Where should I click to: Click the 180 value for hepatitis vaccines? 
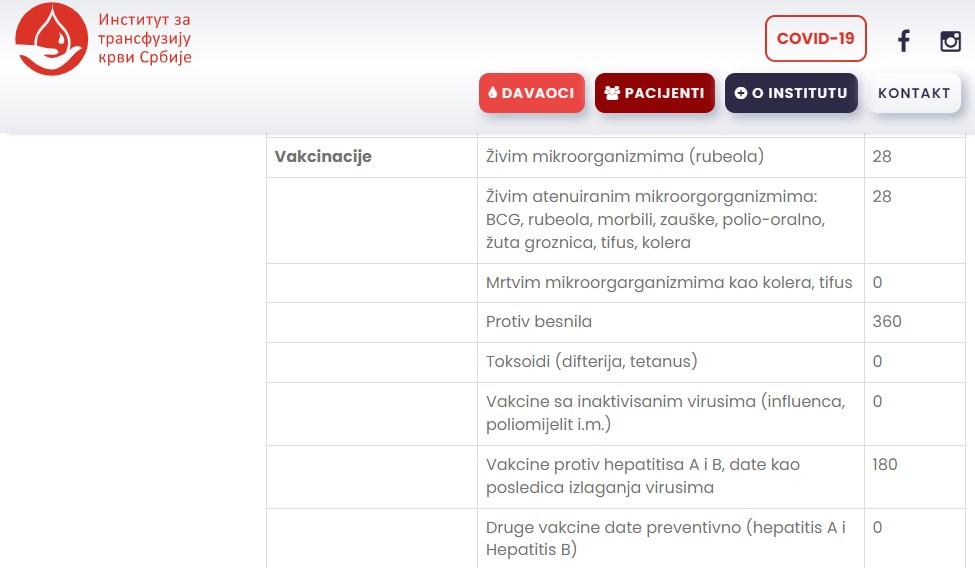tap(885, 465)
